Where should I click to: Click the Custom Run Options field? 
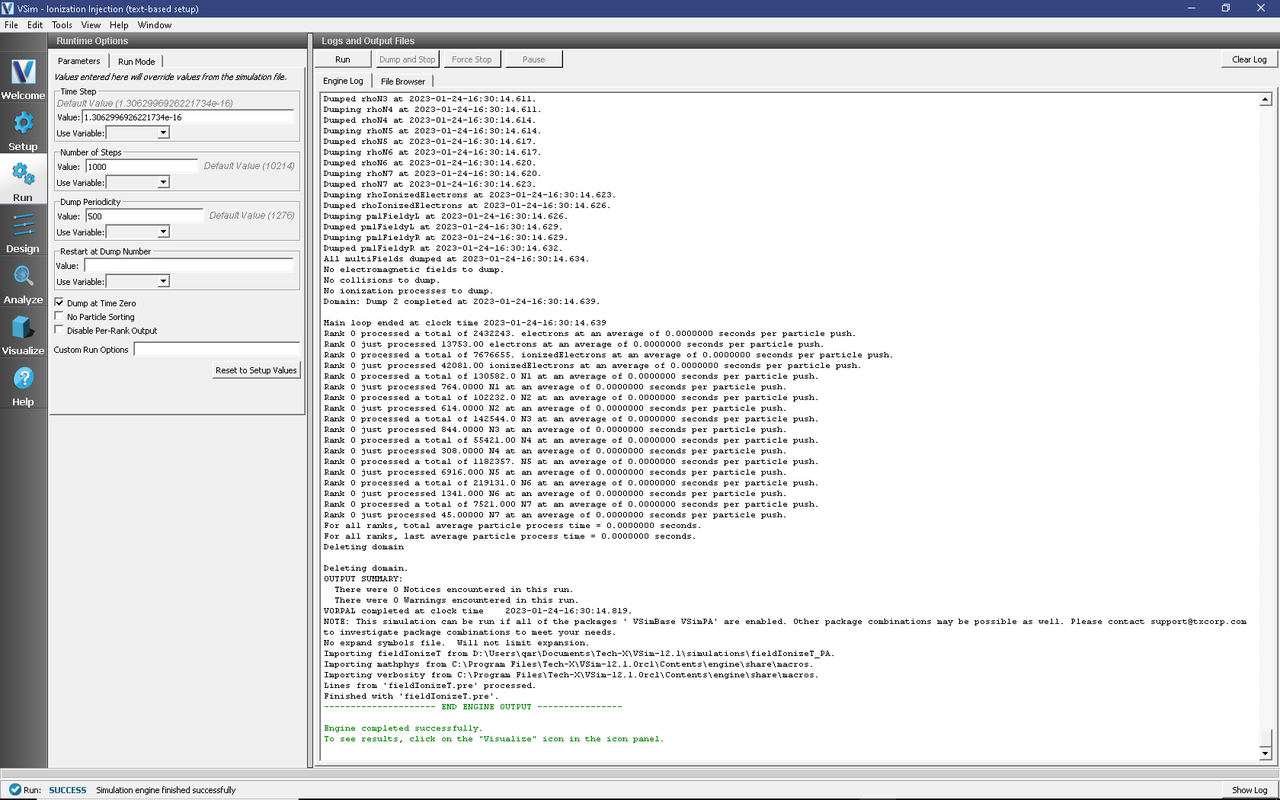point(217,350)
